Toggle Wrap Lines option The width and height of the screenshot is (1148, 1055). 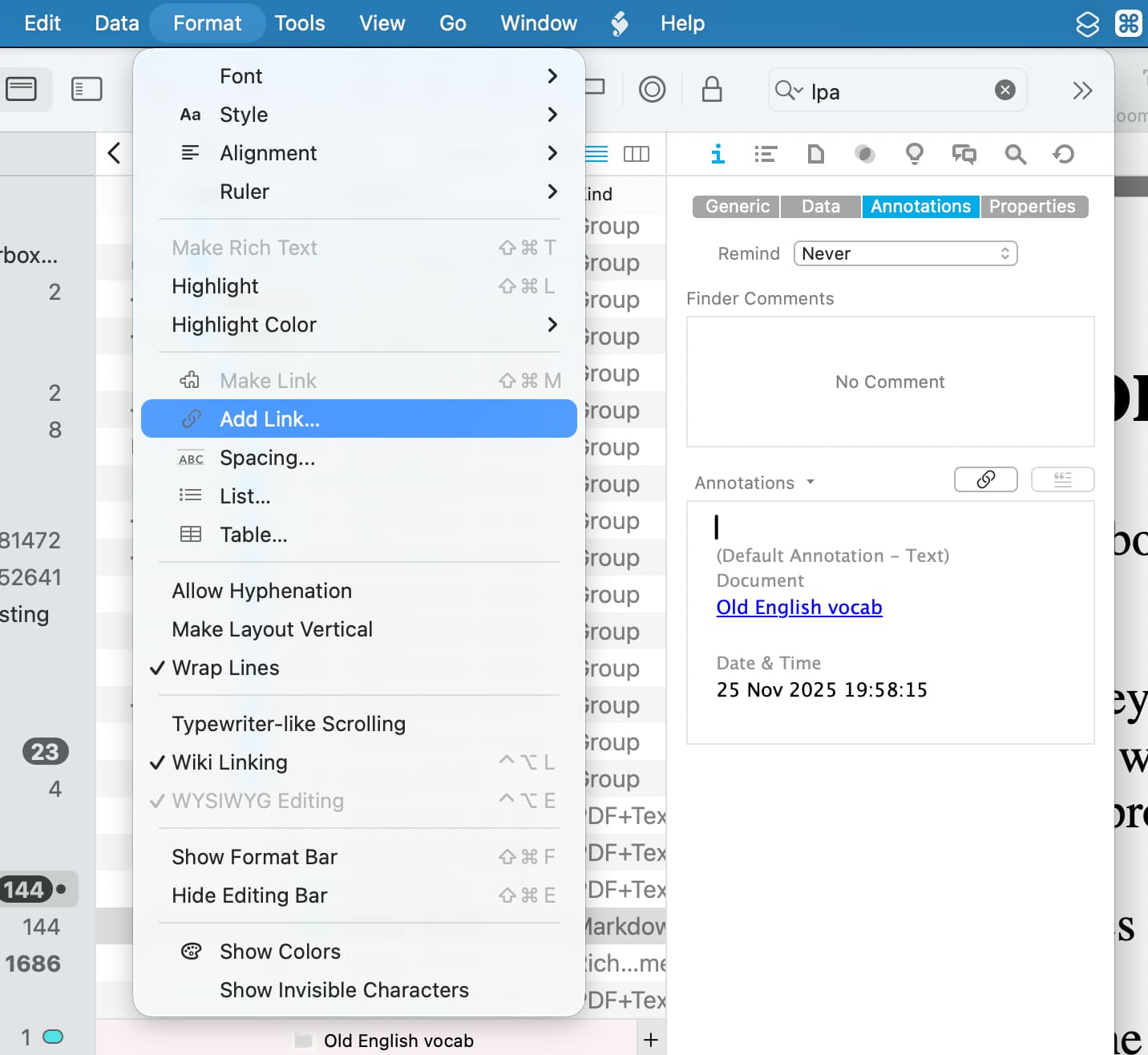coord(225,668)
